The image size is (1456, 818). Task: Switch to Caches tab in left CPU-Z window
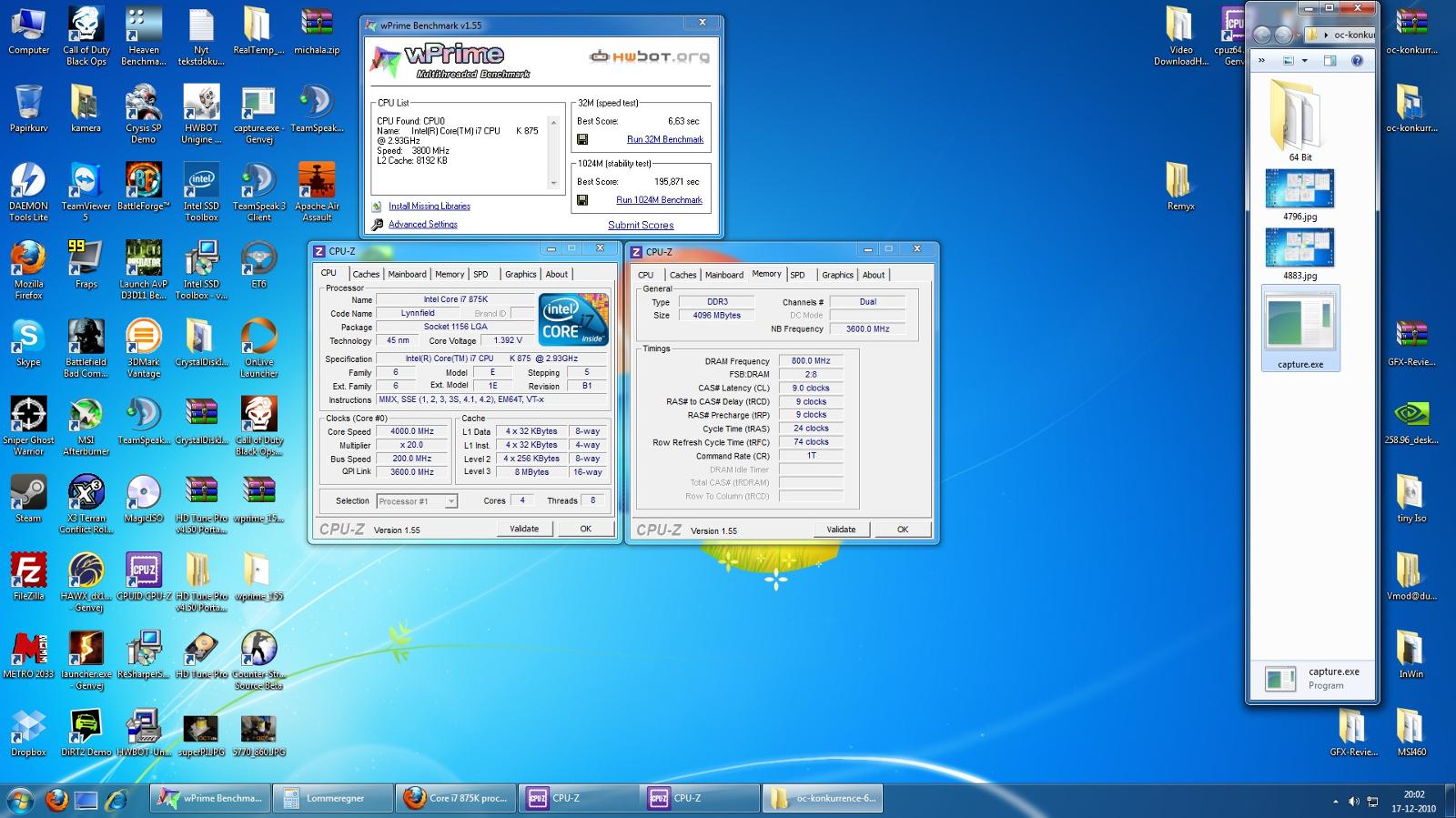[366, 274]
